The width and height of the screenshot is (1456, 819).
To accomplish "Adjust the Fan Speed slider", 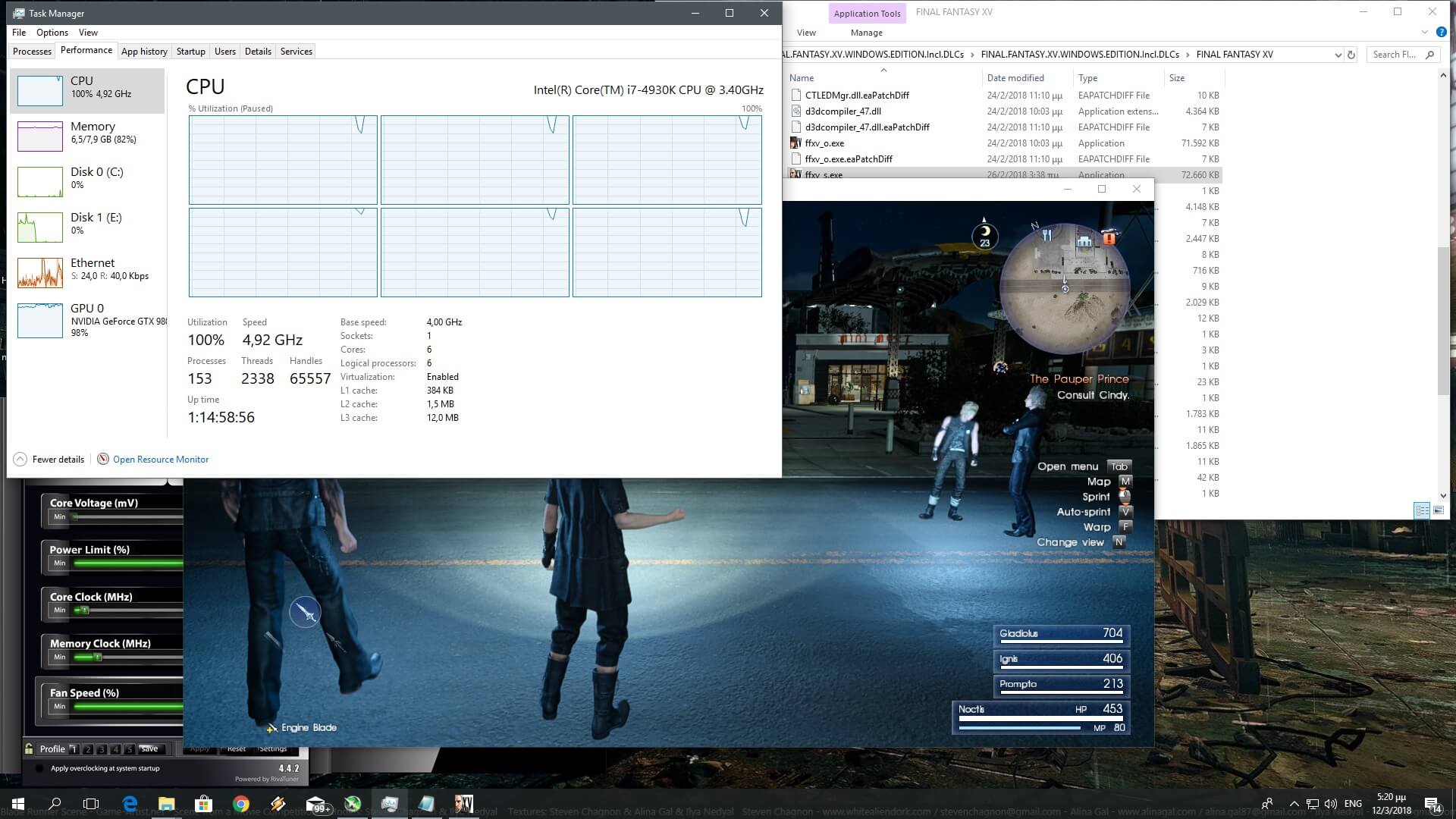I will tap(127, 707).
